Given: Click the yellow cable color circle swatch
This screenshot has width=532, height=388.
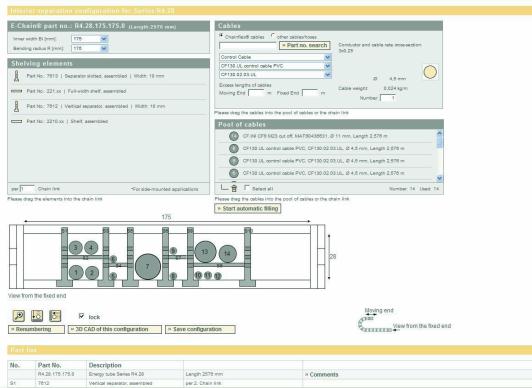Looking at the screenshot, I should (430, 72).
